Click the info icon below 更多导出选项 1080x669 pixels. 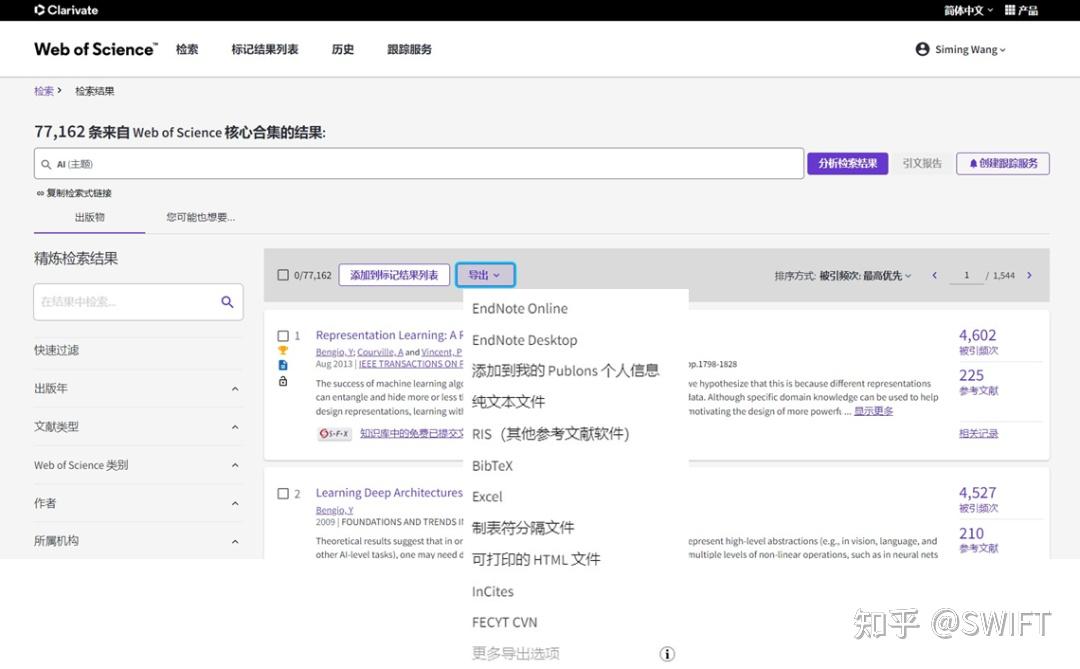[667, 653]
